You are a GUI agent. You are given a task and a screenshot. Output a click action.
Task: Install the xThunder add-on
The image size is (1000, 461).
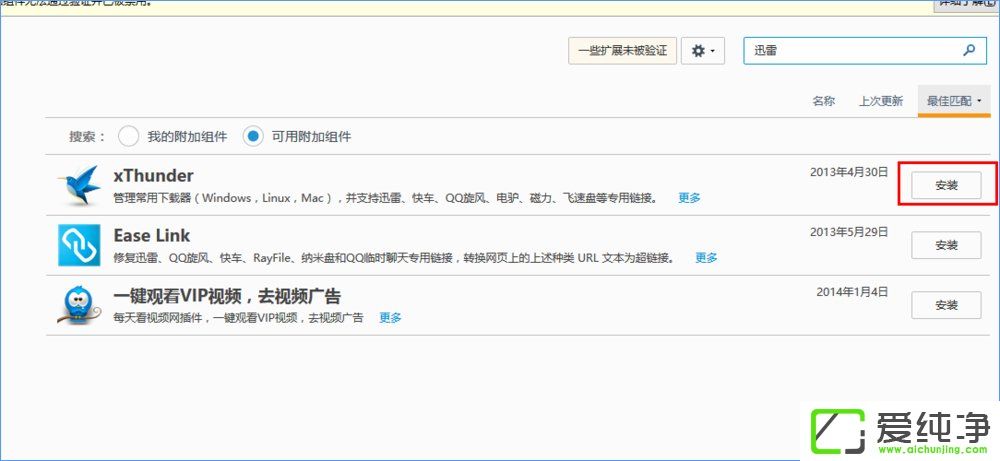946,185
